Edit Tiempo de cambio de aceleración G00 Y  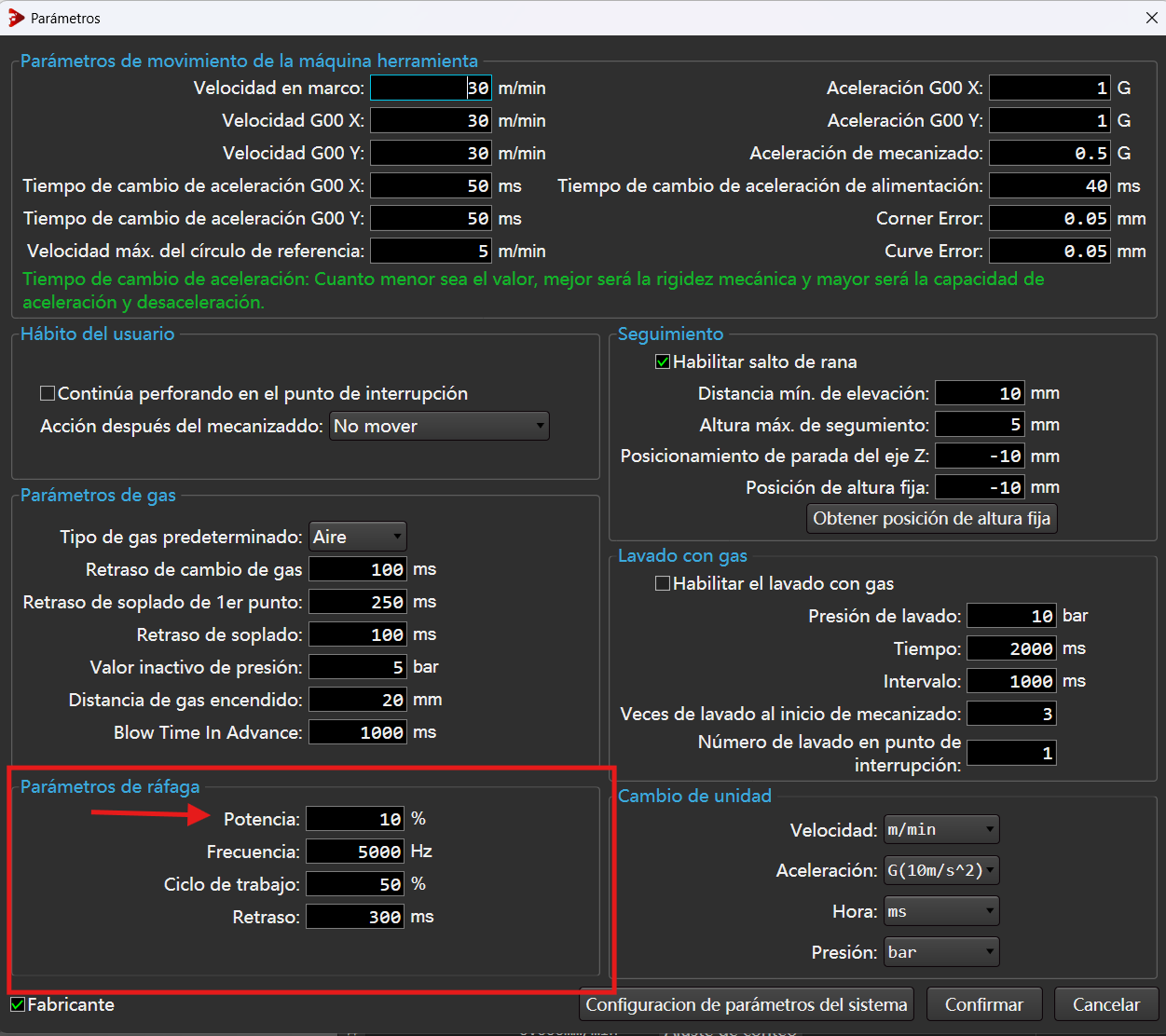[x=432, y=218]
